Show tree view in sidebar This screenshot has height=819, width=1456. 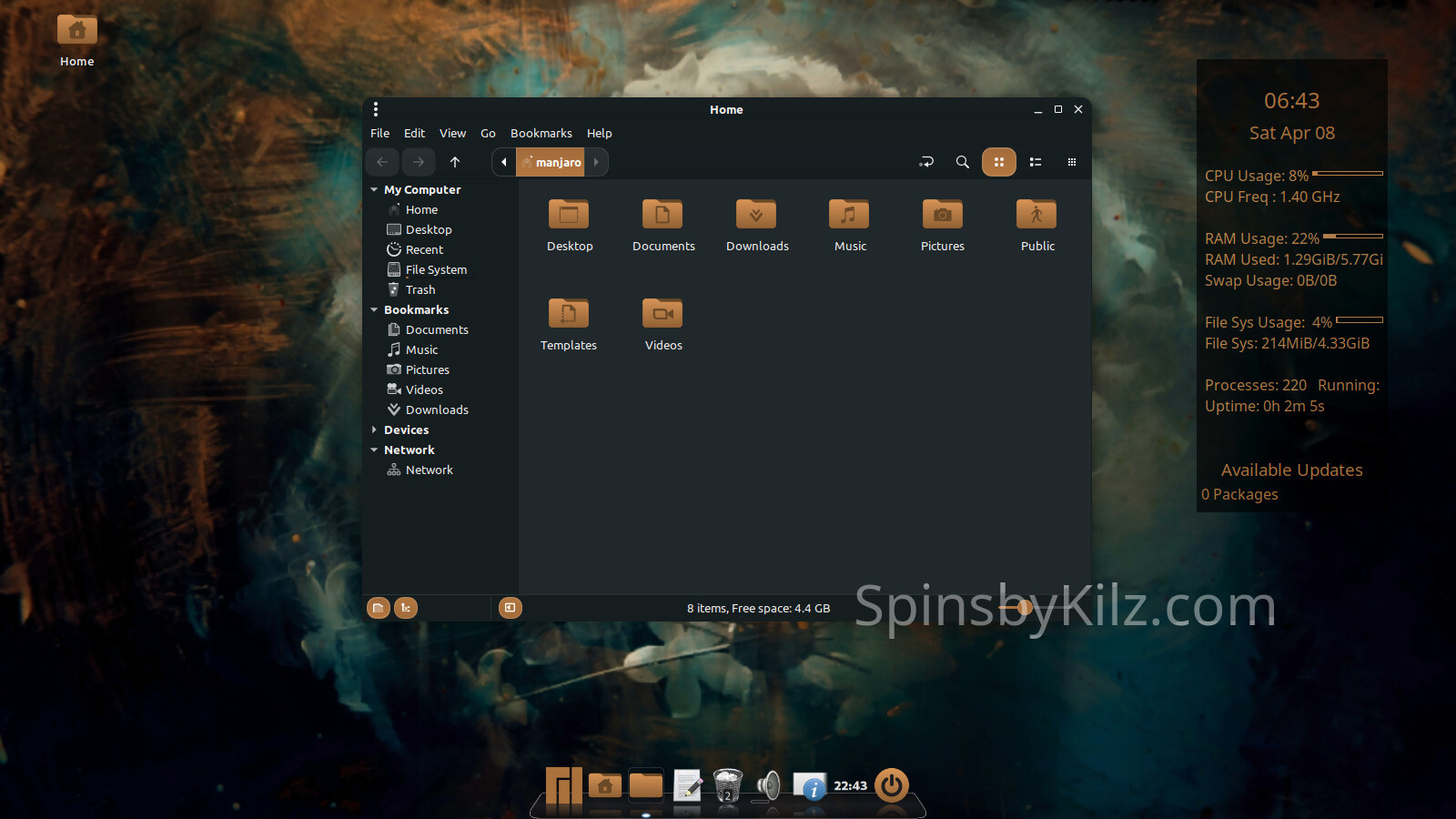pyautogui.click(x=406, y=608)
